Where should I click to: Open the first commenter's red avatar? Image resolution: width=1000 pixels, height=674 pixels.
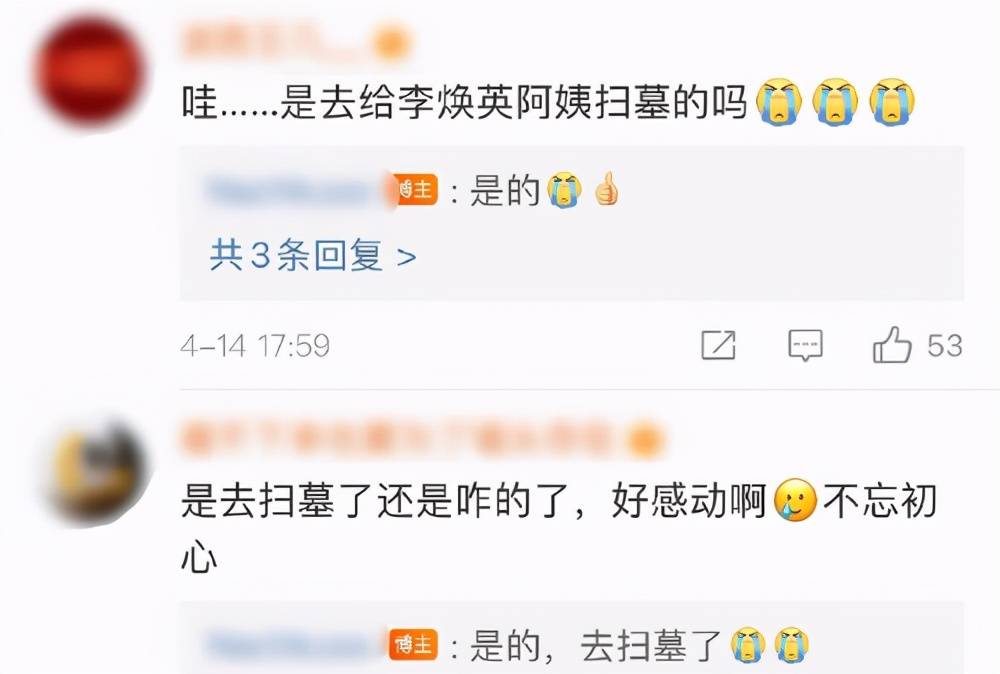click(89, 72)
